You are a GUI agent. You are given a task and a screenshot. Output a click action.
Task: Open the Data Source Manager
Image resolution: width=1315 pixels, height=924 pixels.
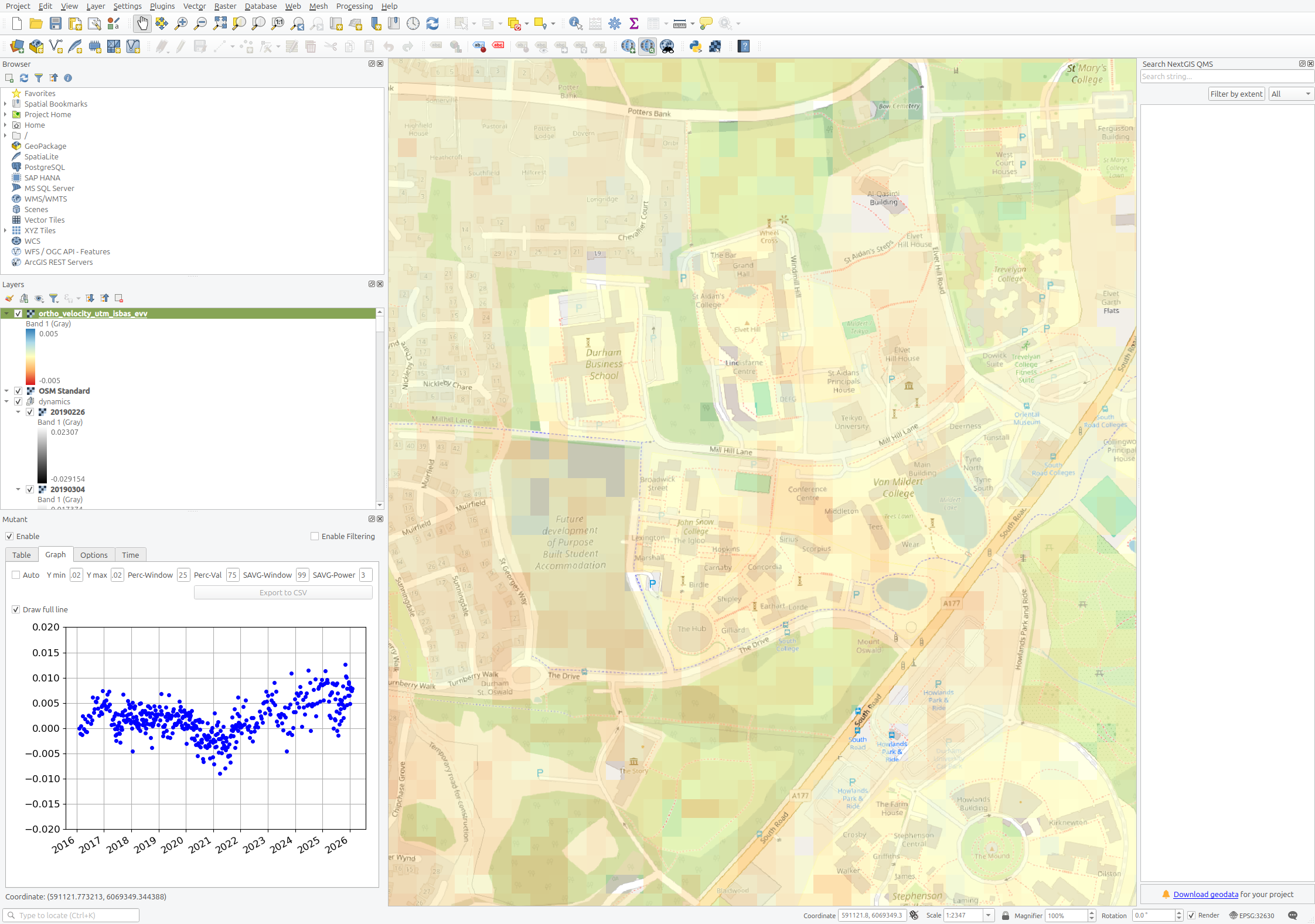[x=17, y=46]
